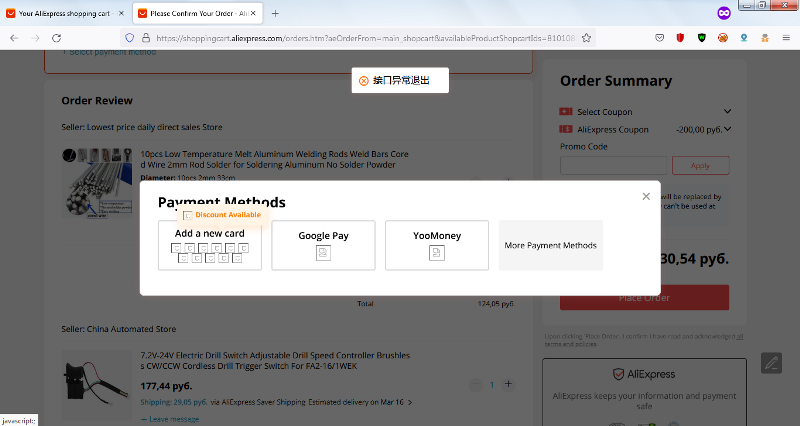Save page to Pocket
800x426 pixels.
660,38
